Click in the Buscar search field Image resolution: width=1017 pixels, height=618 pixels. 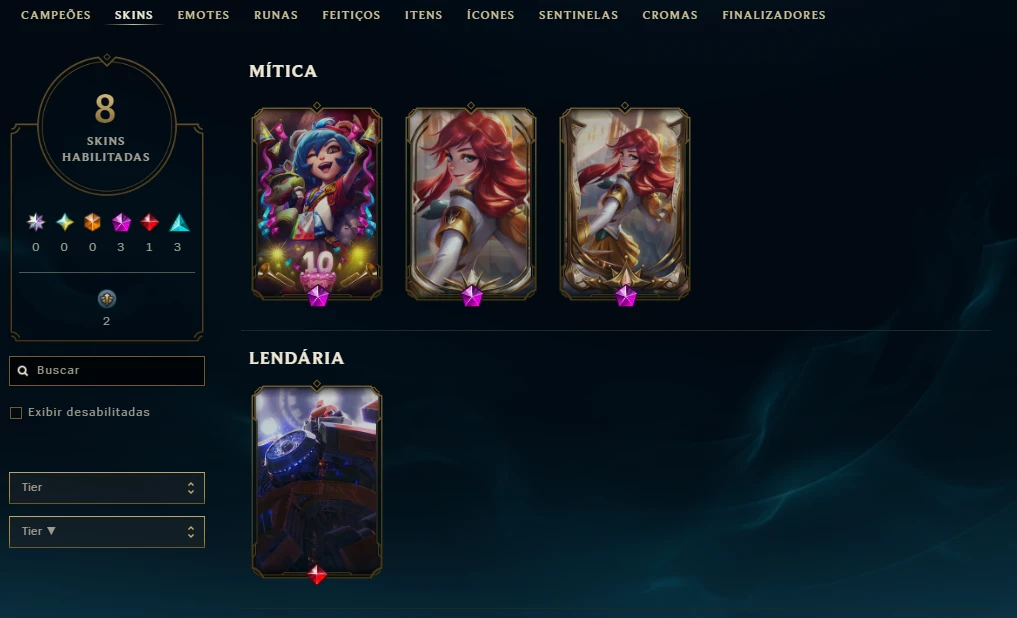coord(107,370)
